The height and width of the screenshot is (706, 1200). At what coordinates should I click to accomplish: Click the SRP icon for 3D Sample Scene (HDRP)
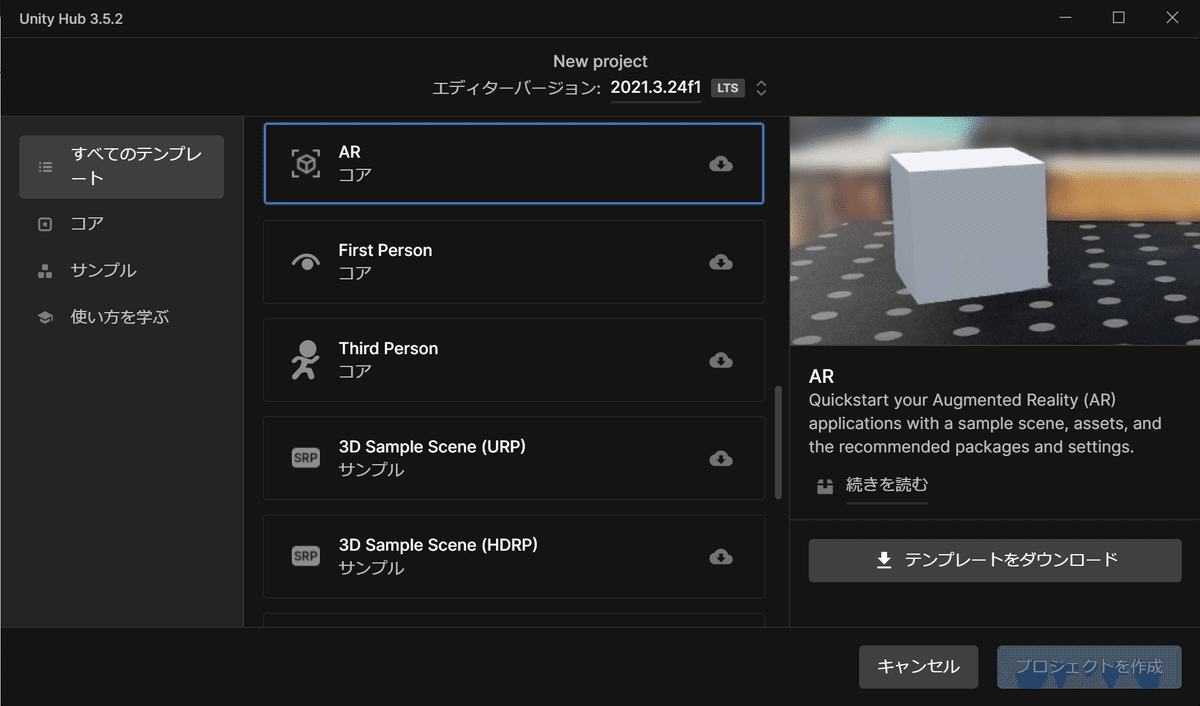(305, 555)
